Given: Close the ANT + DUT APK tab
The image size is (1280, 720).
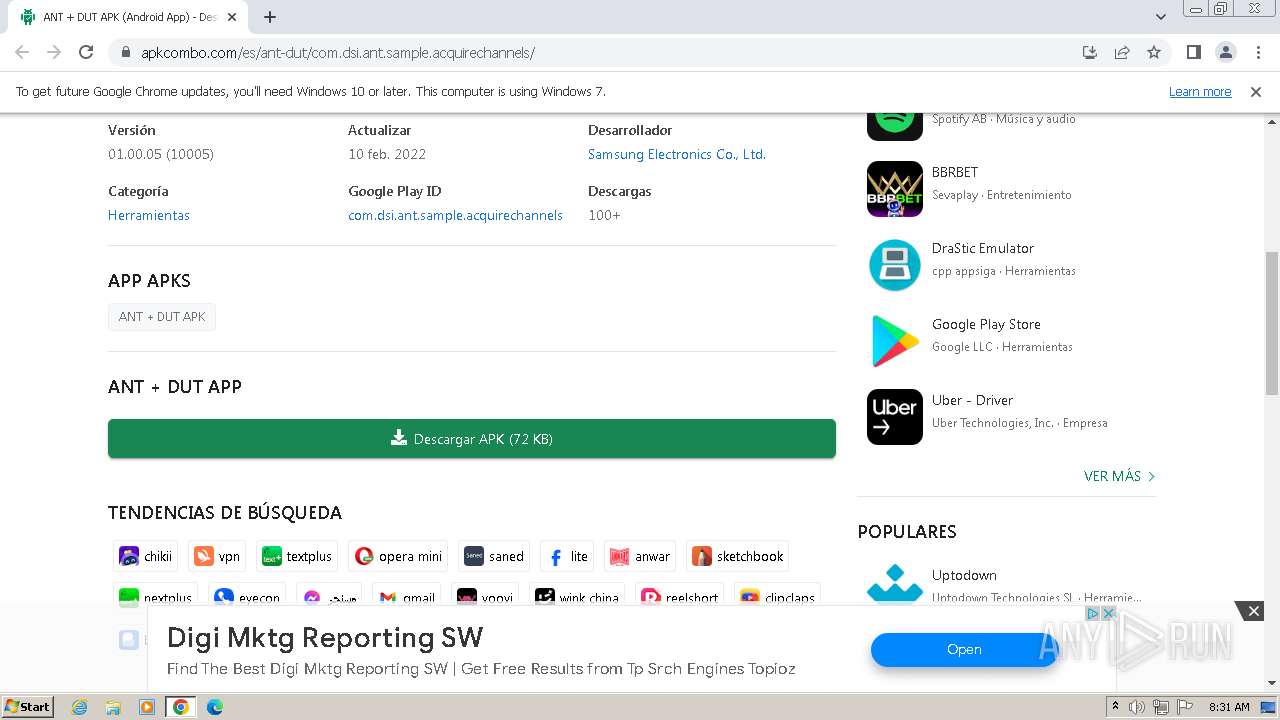Looking at the screenshot, I should (x=233, y=17).
